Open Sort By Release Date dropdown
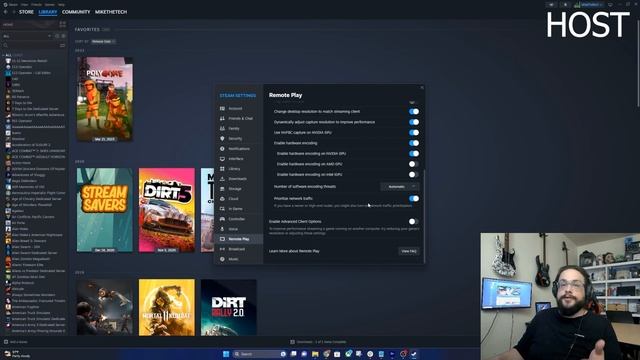The image size is (640, 360). 103,42
